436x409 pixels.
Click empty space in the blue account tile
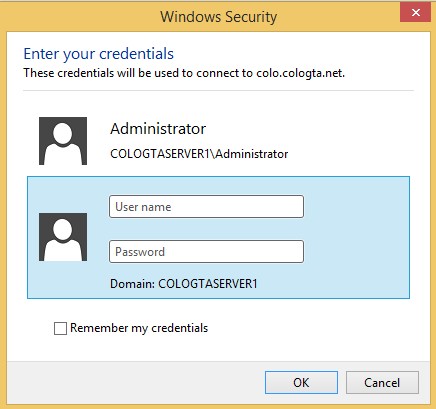point(357,237)
